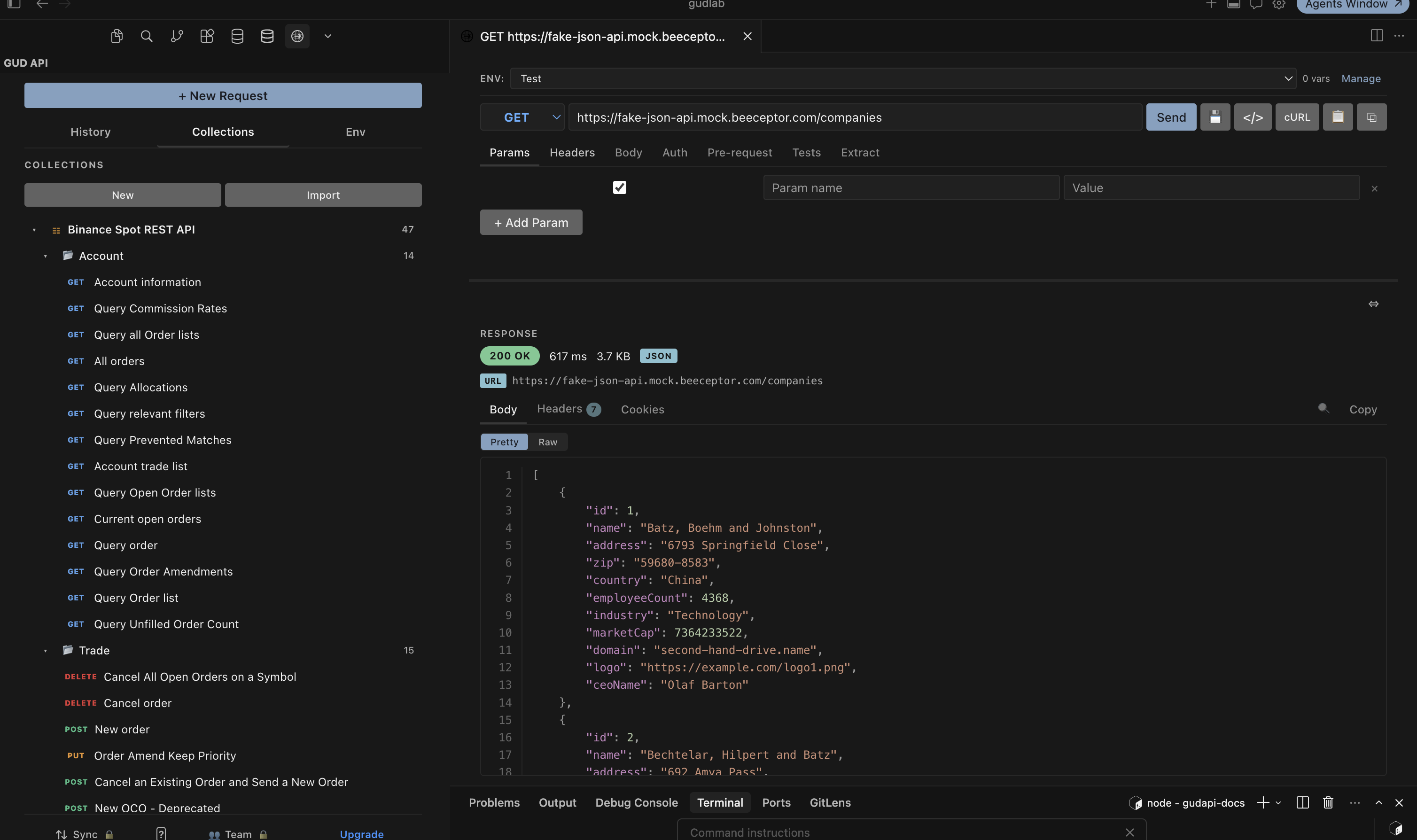
Task: Kill the terminal with the trash icon
Action: (x=1328, y=802)
